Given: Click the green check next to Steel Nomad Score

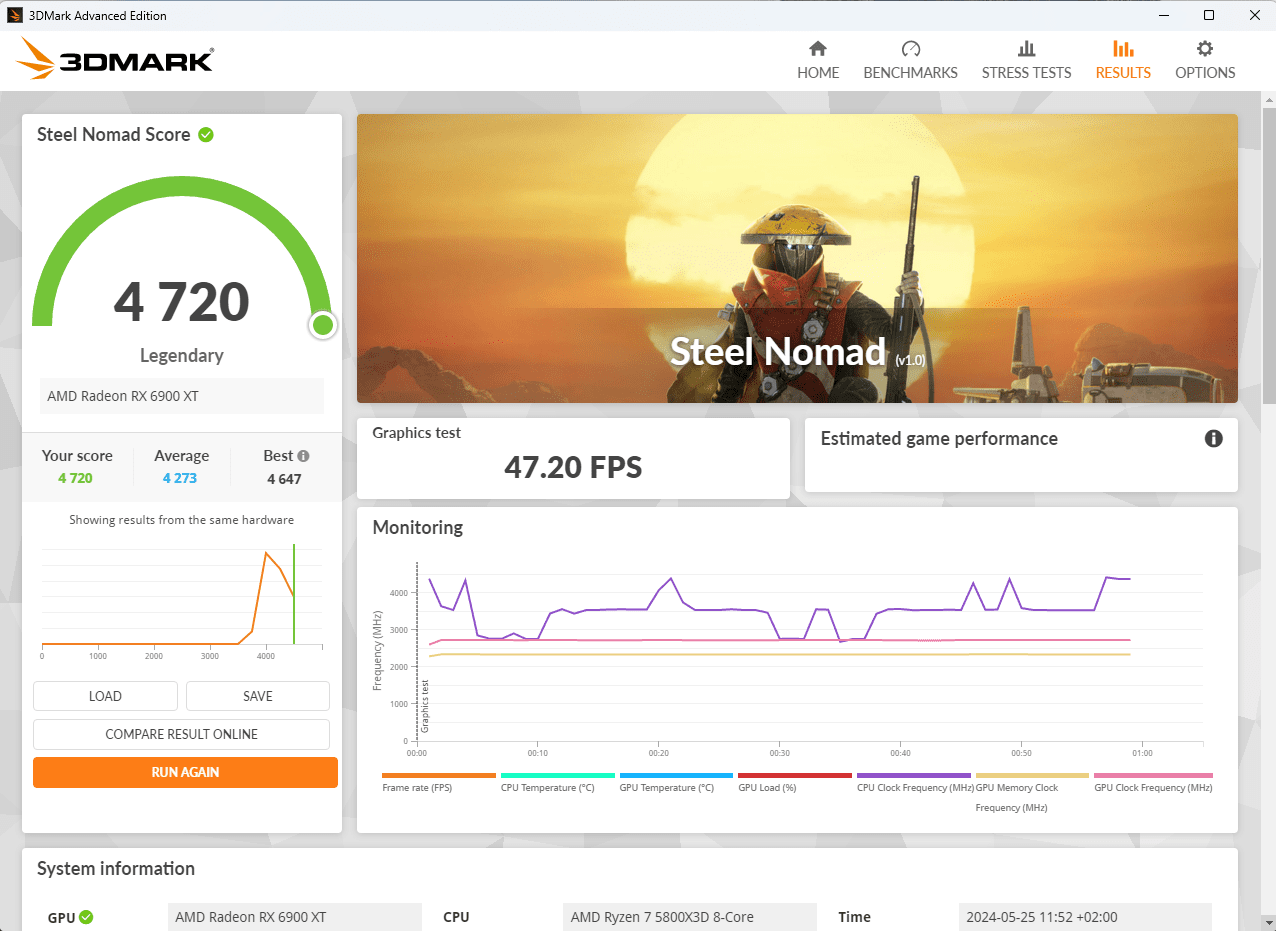Looking at the screenshot, I should click(x=206, y=134).
